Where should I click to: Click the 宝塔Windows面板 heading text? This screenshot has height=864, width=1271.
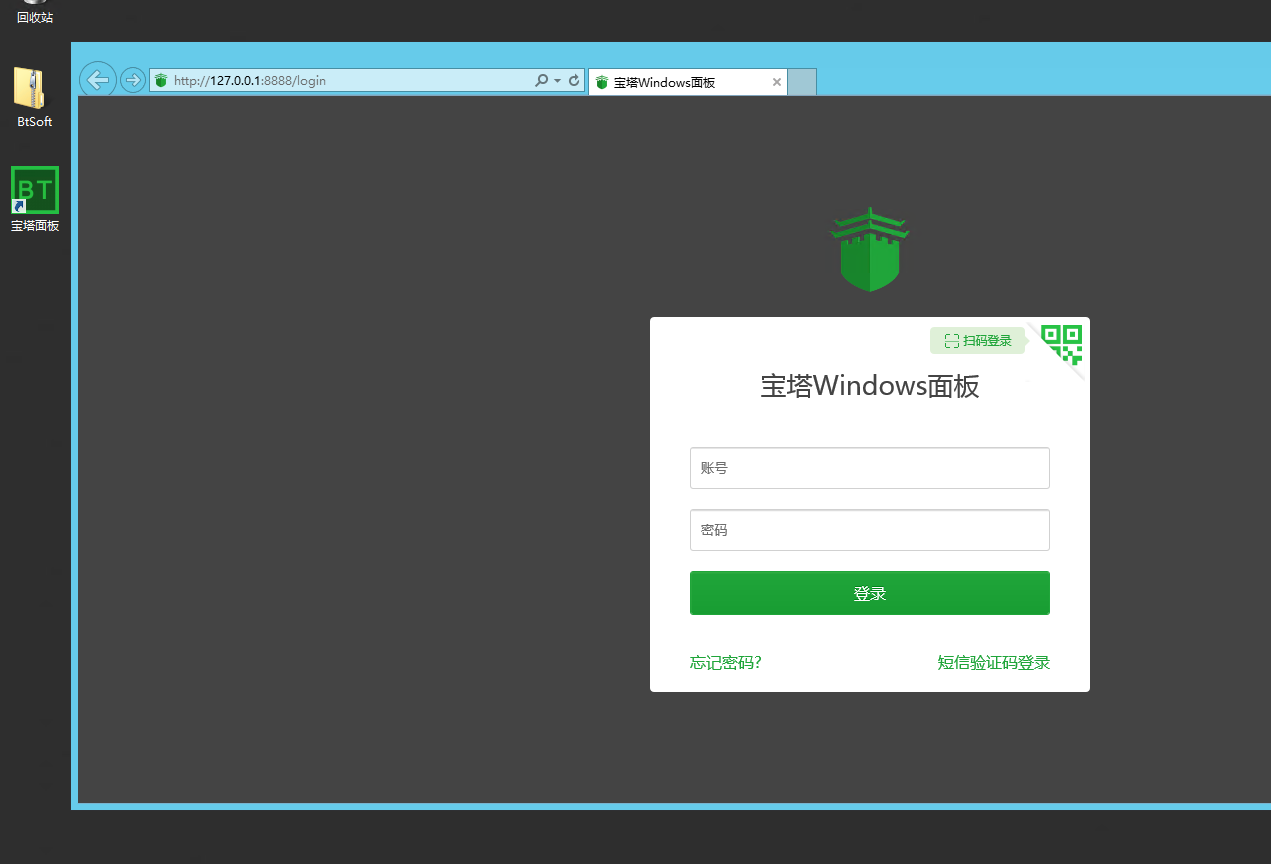pos(870,386)
